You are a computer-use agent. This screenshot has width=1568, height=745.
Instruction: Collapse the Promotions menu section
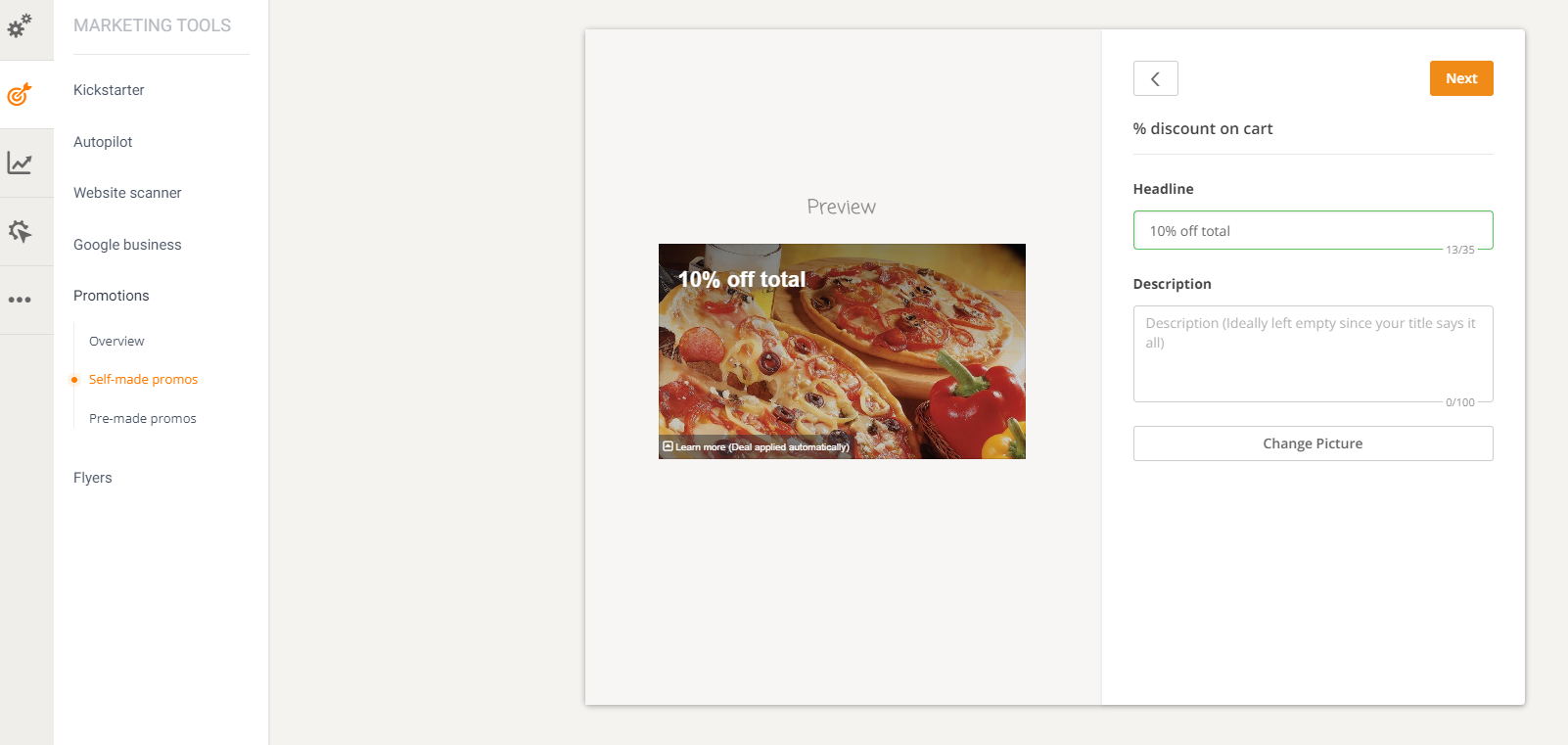click(112, 296)
